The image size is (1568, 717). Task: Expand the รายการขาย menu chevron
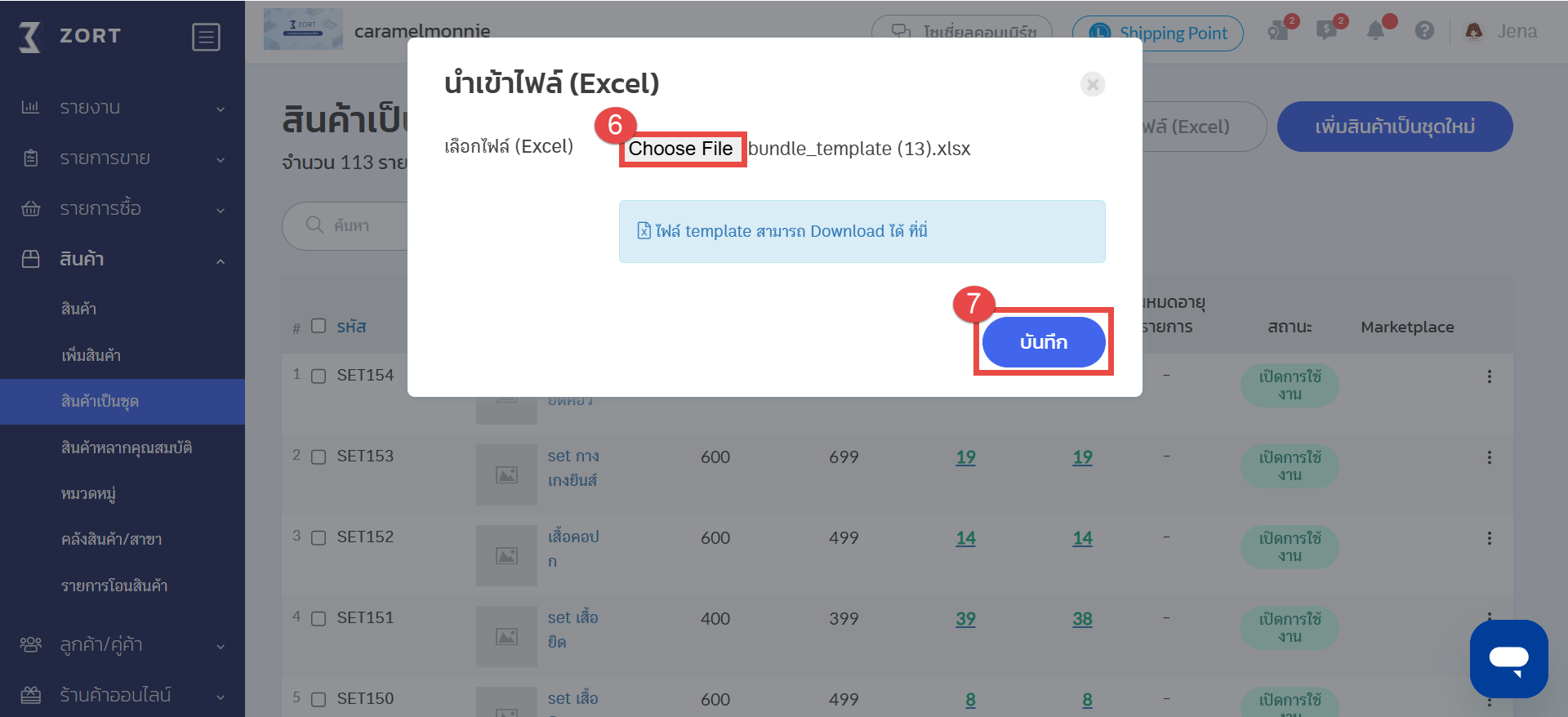click(x=220, y=159)
